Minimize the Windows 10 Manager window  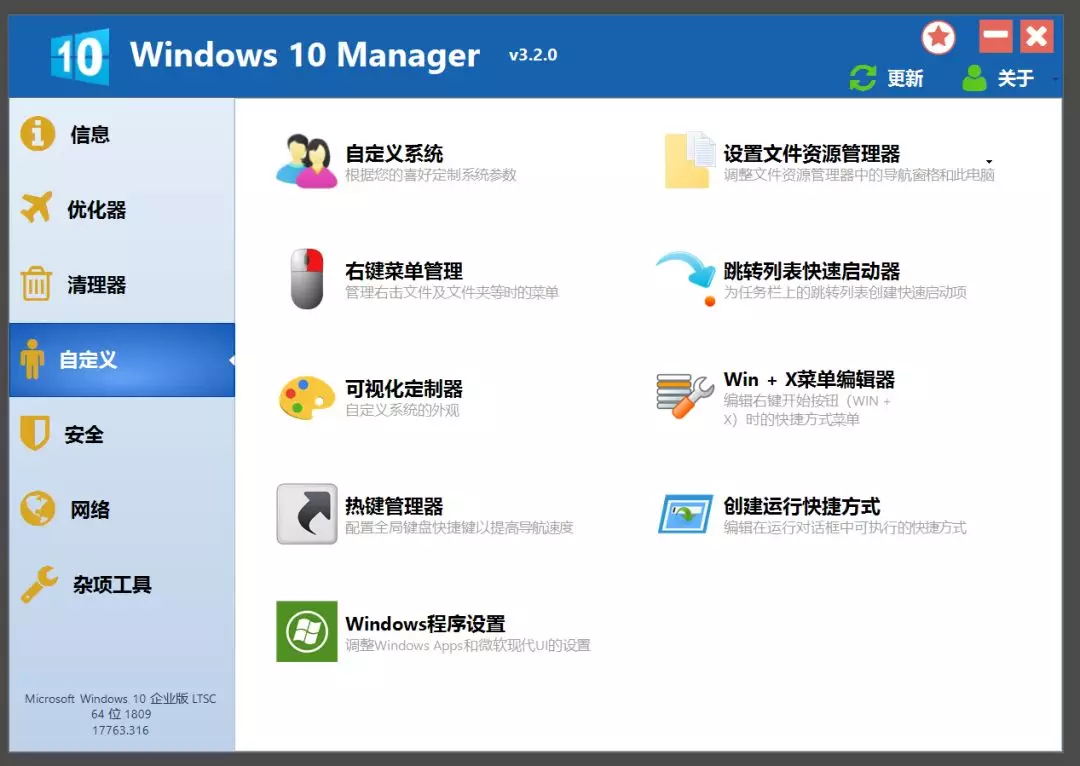coord(996,36)
